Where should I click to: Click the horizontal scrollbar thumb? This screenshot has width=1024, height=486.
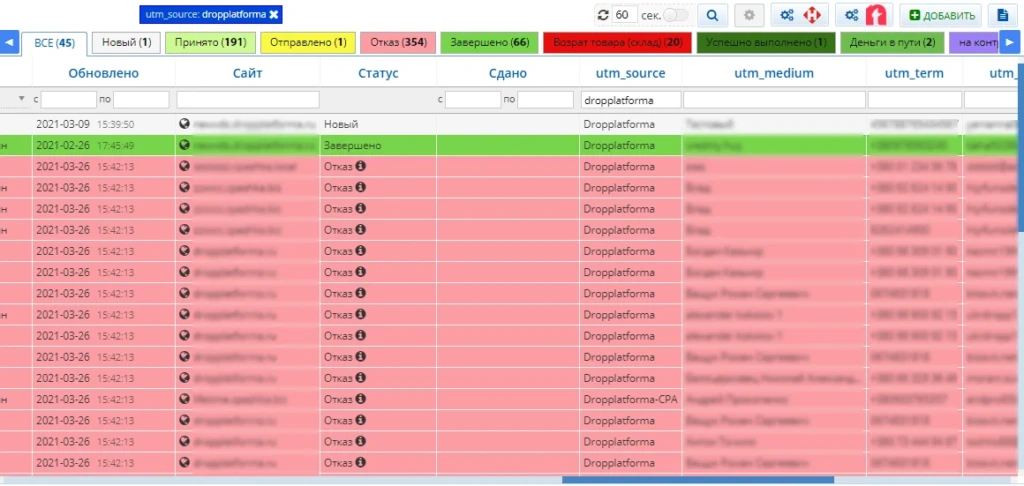point(697,479)
